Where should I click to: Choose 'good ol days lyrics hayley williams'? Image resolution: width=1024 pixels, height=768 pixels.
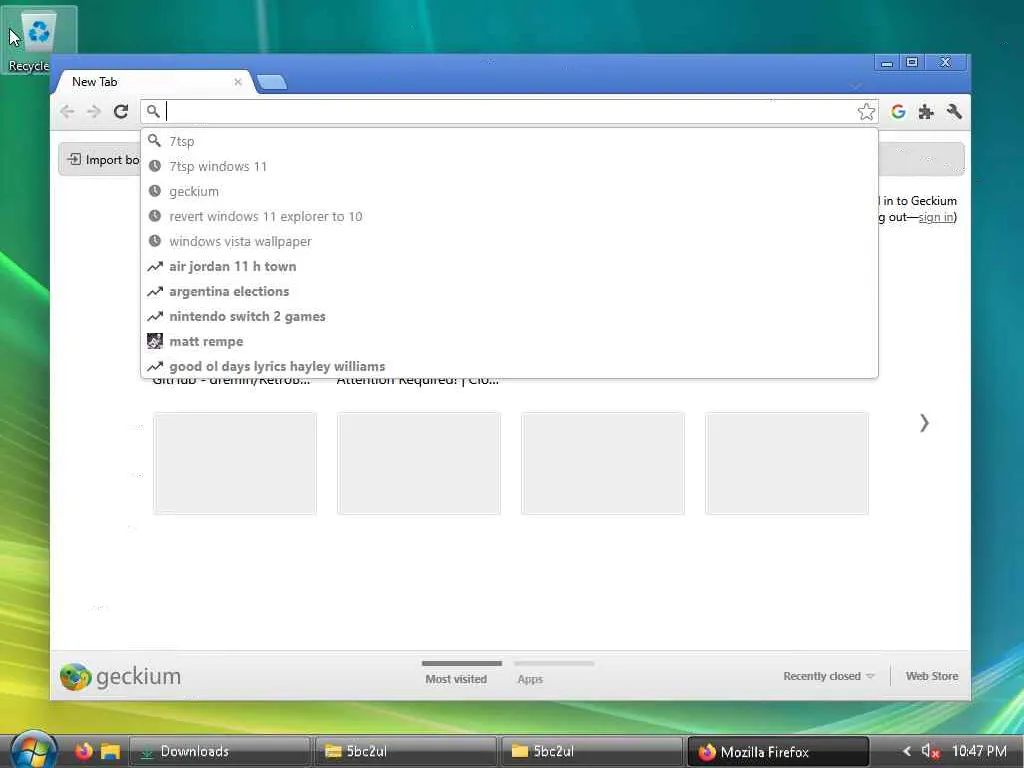(509, 366)
